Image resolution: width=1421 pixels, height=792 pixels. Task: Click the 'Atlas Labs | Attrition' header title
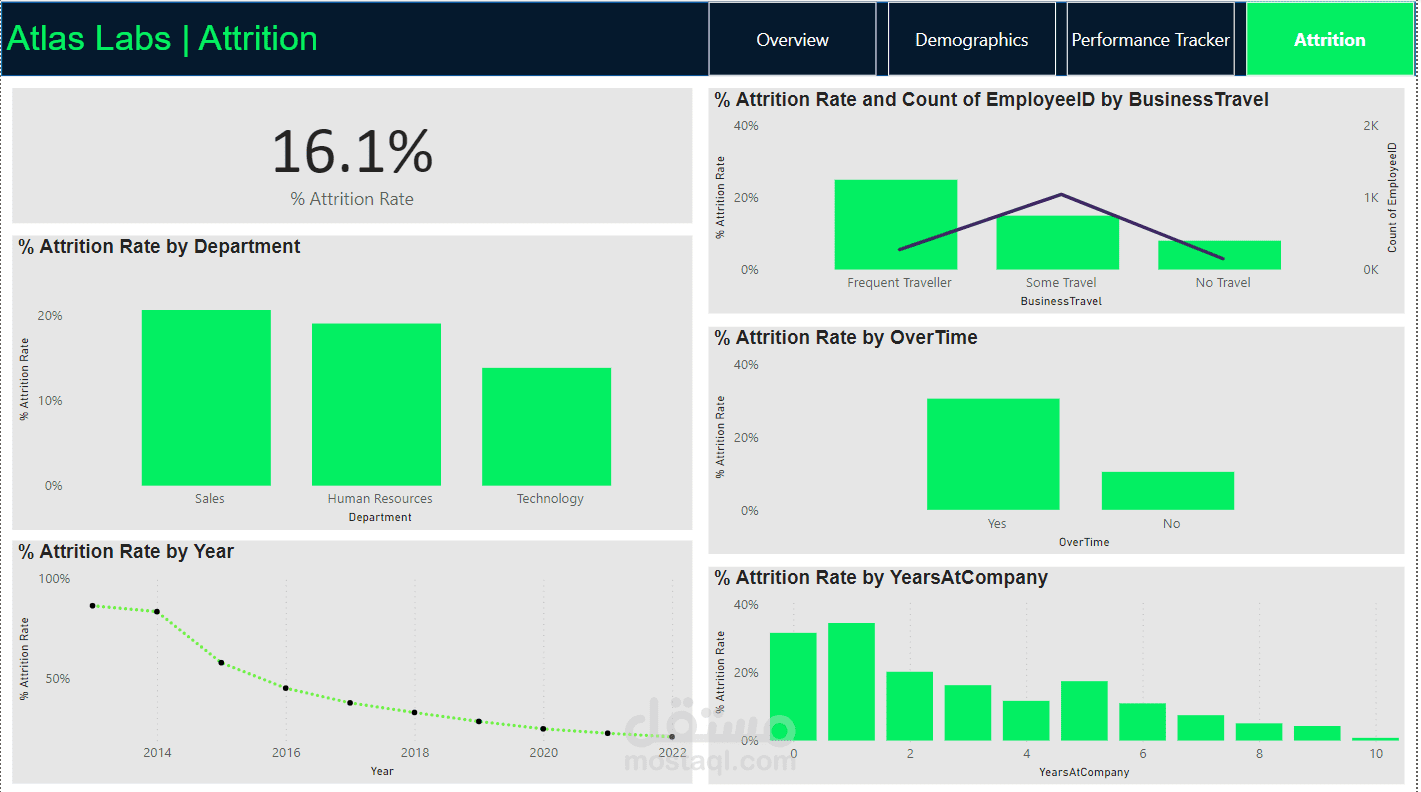162,38
